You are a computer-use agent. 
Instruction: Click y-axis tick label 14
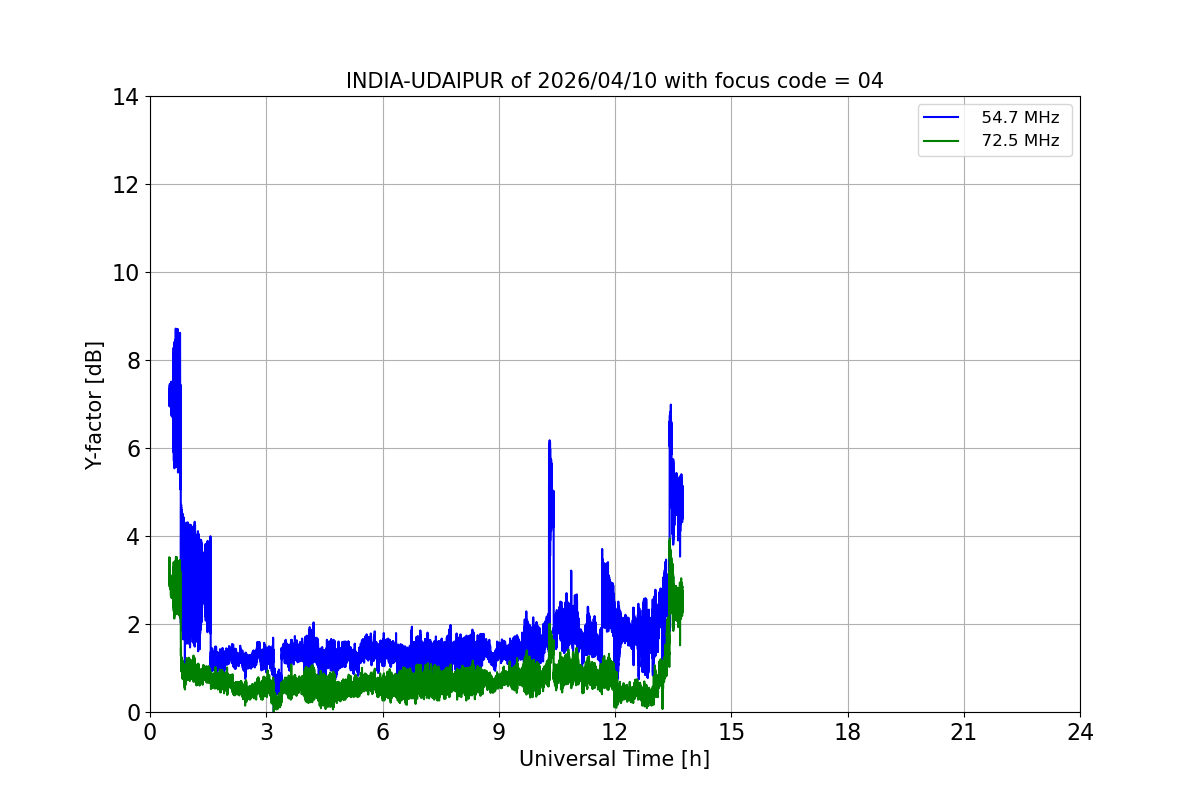pos(125,97)
